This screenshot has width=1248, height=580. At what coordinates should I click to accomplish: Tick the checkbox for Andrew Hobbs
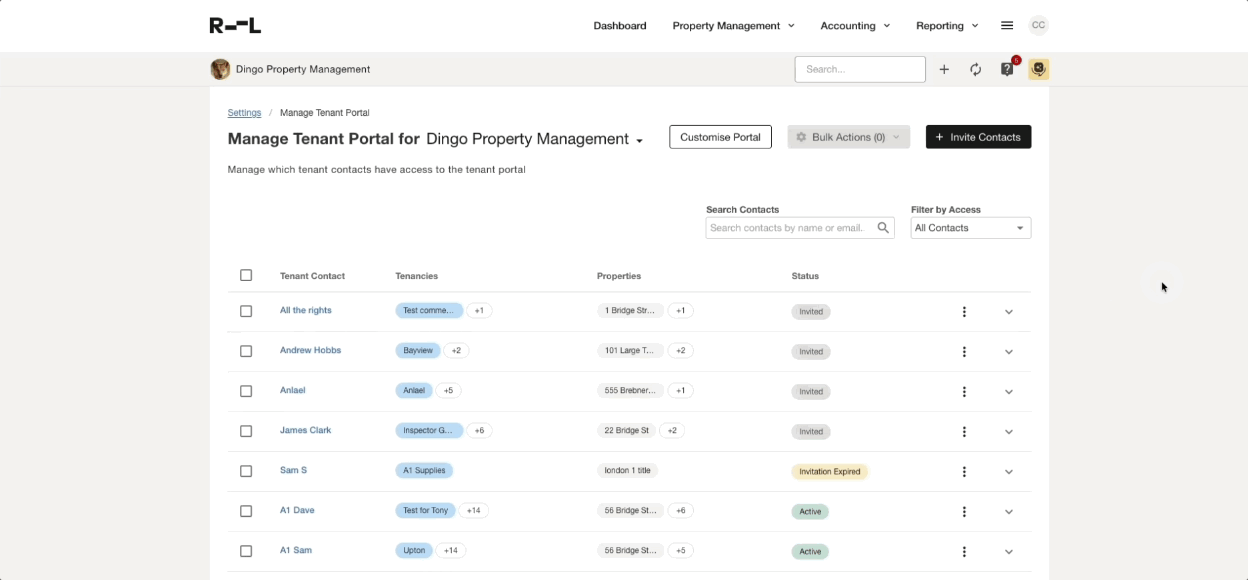(246, 351)
